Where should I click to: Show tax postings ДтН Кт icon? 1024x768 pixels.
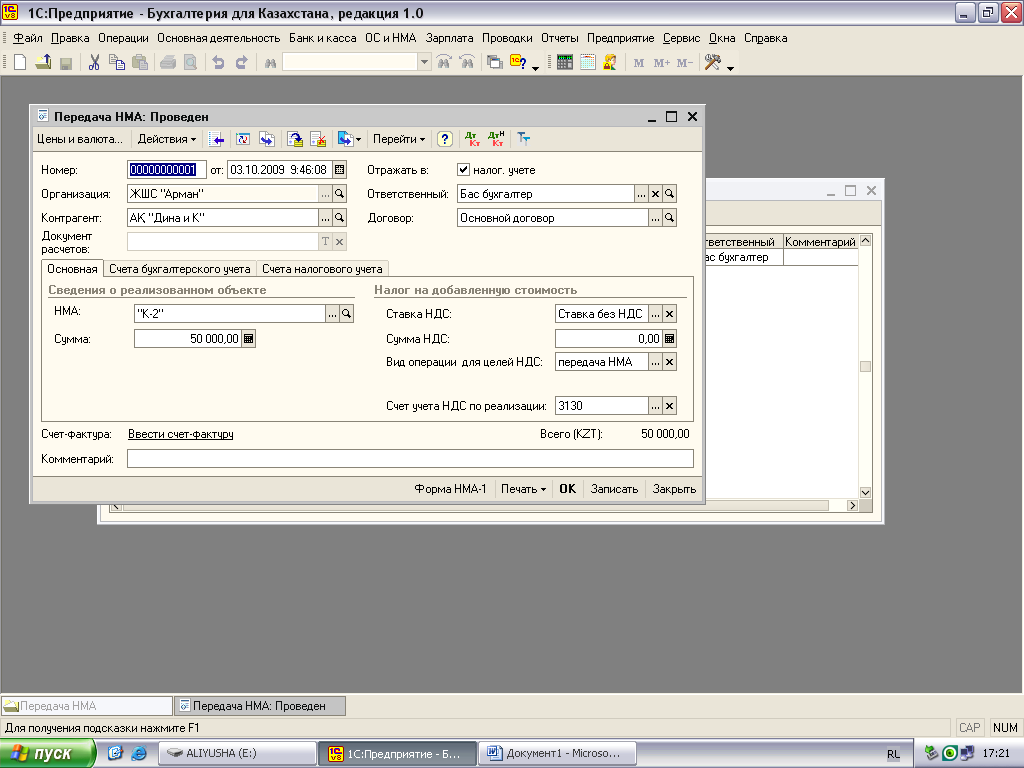(x=496, y=139)
